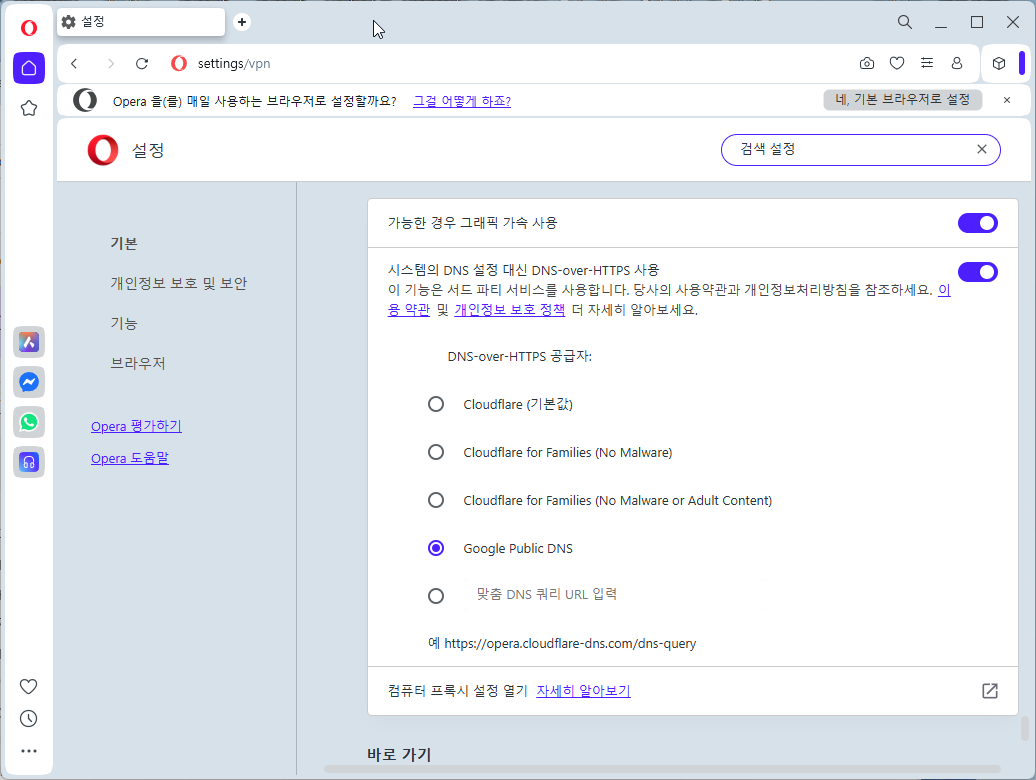The height and width of the screenshot is (780, 1036).
Task: Choose the 맞춤 DNS 쿼리 URL 입력 option
Action: (436, 595)
